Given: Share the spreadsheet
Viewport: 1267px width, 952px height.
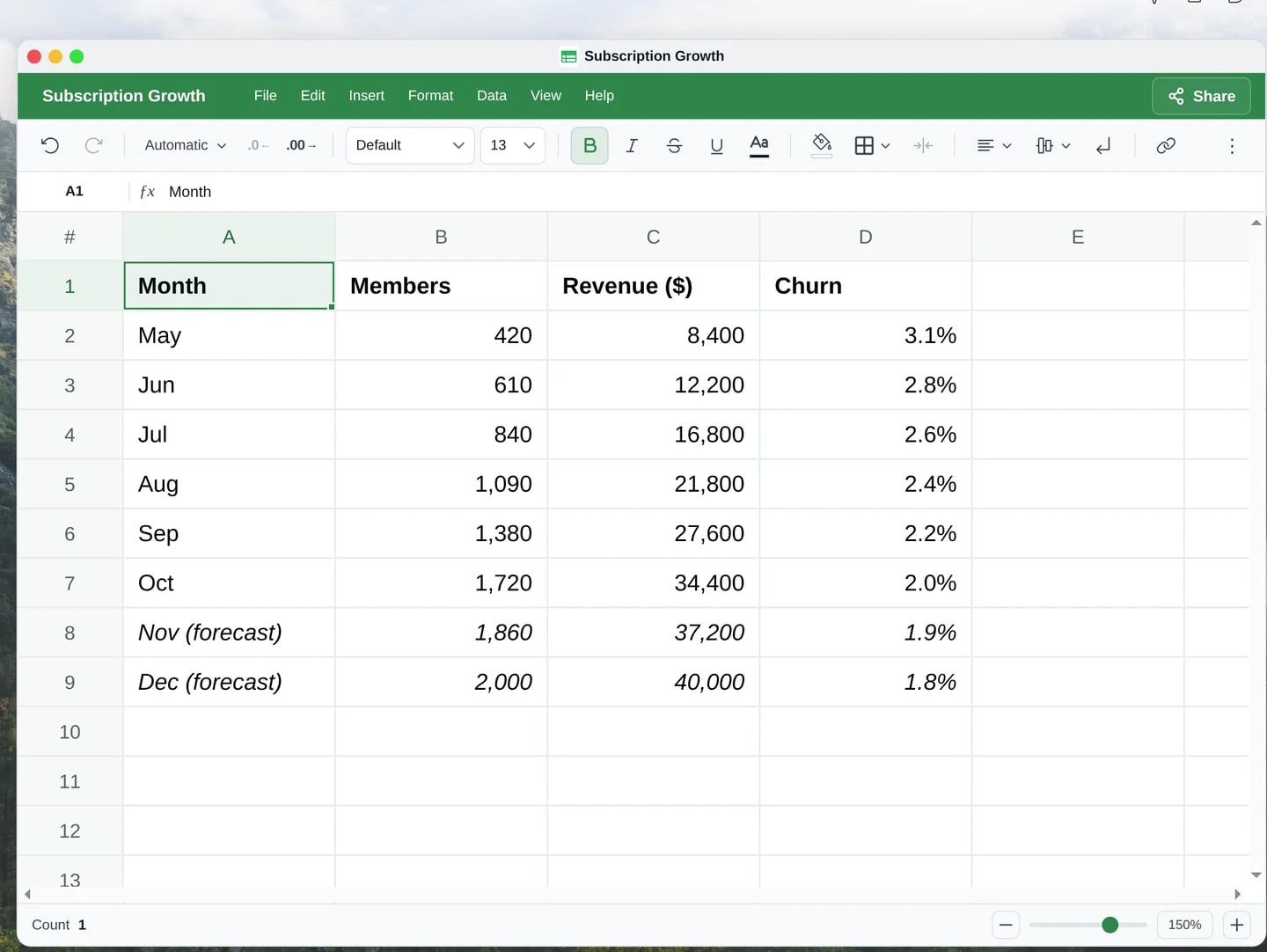Looking at the screenshot, I should pyautogui.click(x=1202, y=96).
